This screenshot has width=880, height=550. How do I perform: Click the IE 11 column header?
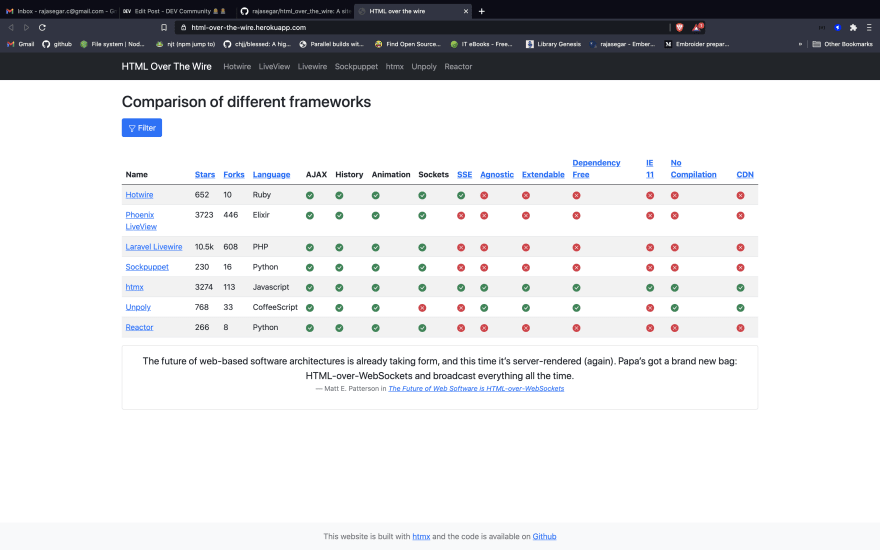(x=650, y=168)
